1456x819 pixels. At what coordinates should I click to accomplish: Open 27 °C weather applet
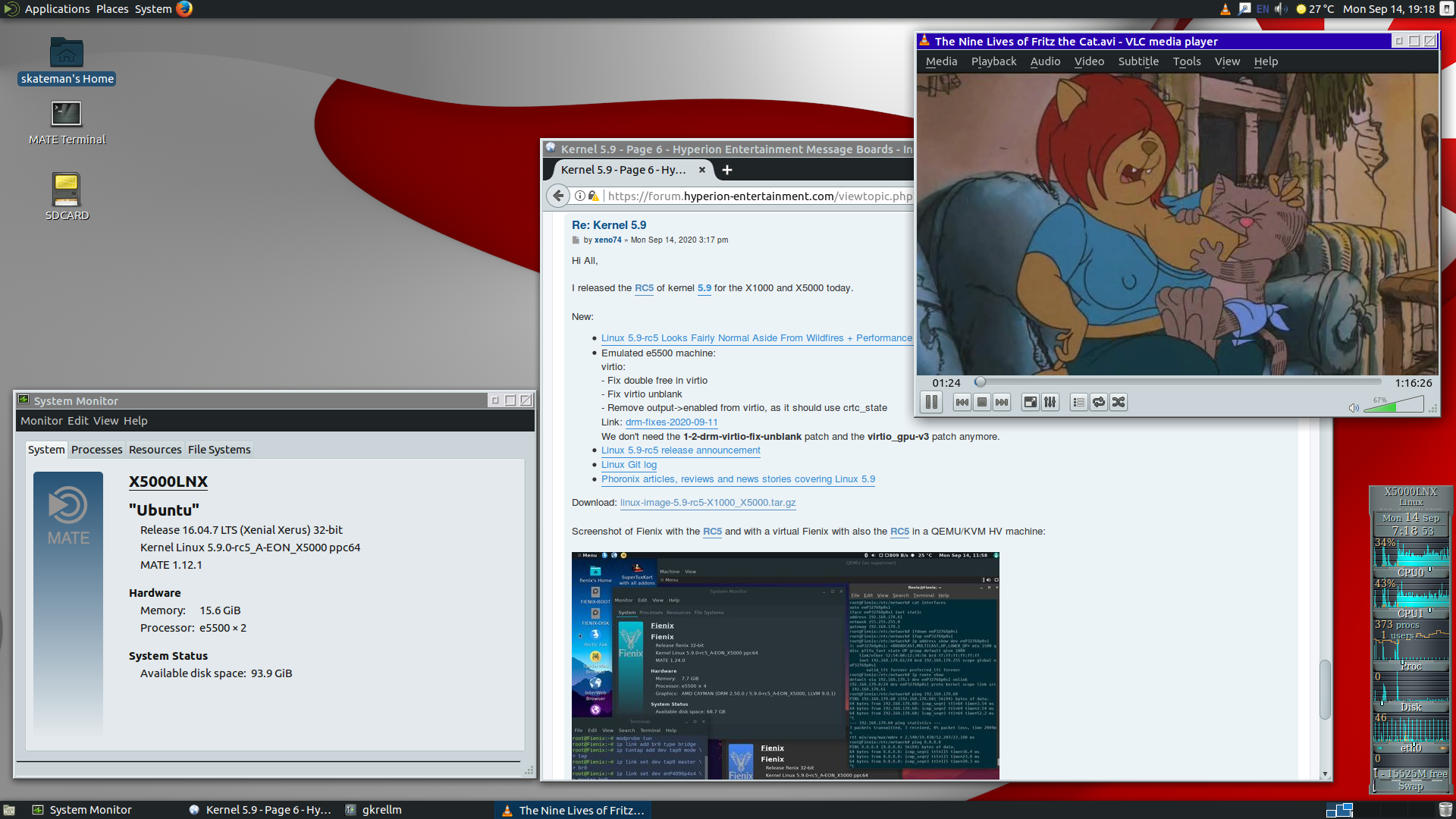point(1315,9)
